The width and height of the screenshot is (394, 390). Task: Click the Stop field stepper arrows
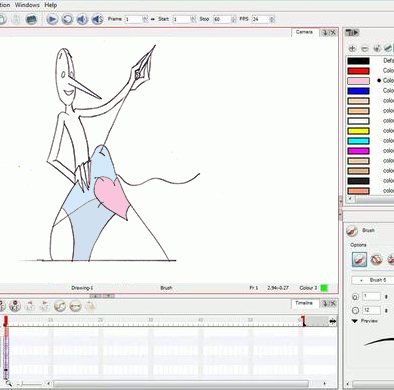tap(234, 19)
